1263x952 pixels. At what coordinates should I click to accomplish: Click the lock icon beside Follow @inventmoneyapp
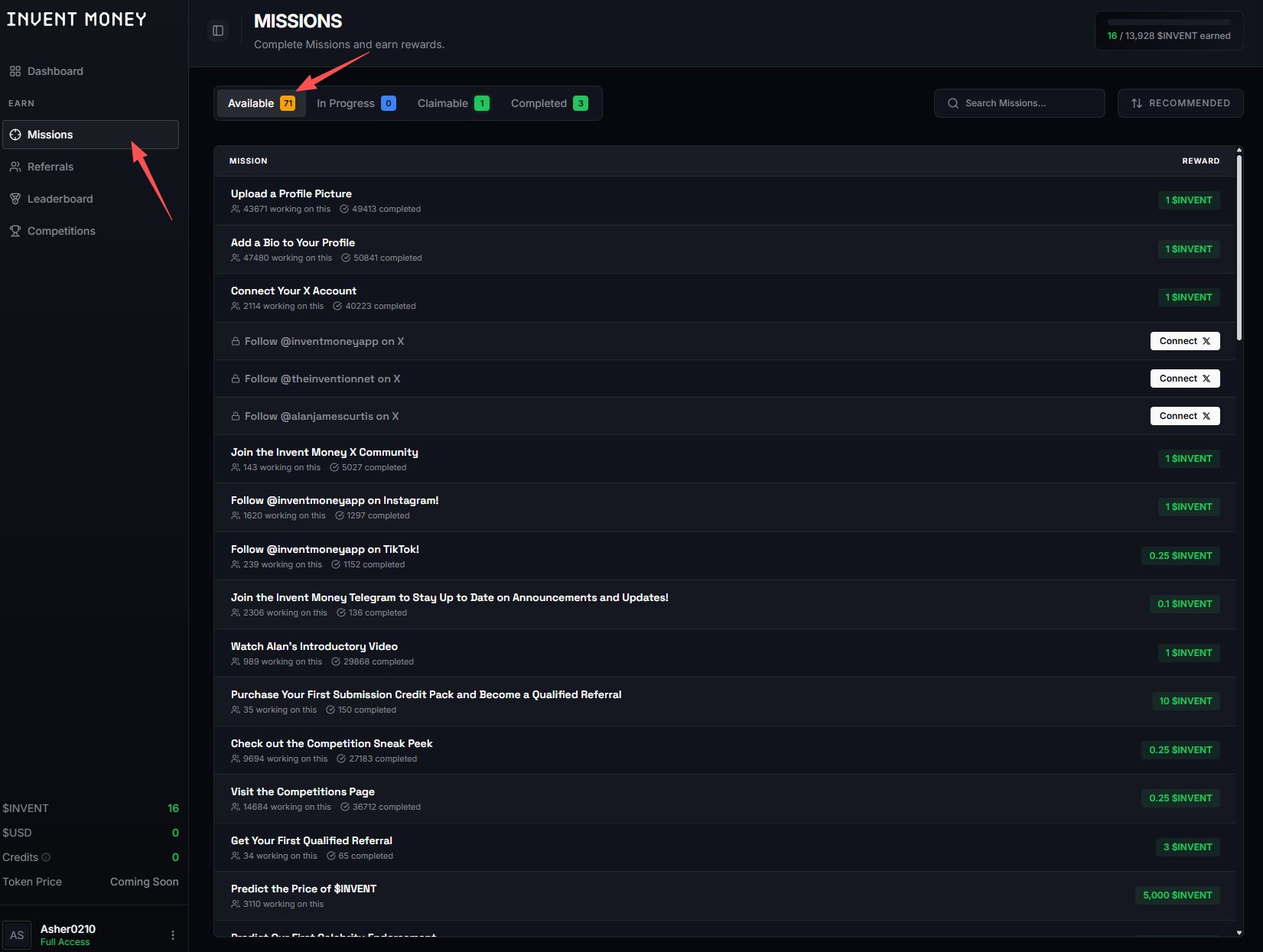236,342
